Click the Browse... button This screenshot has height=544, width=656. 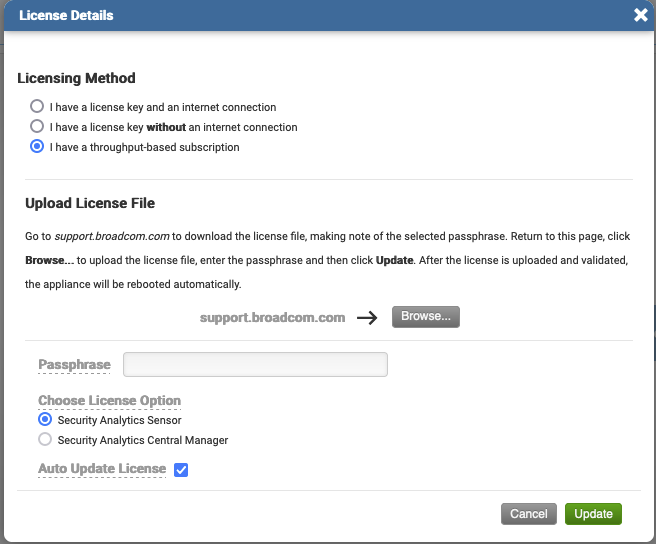[x=425, y=316]
